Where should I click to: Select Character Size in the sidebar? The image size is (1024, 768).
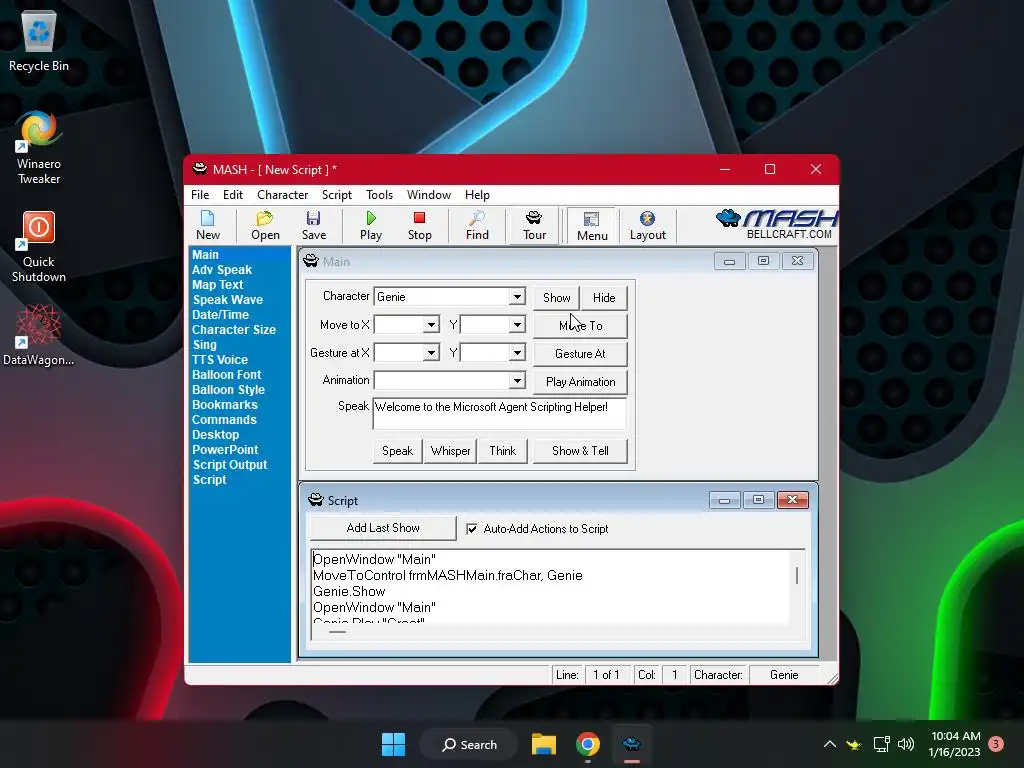coord(234,330)
